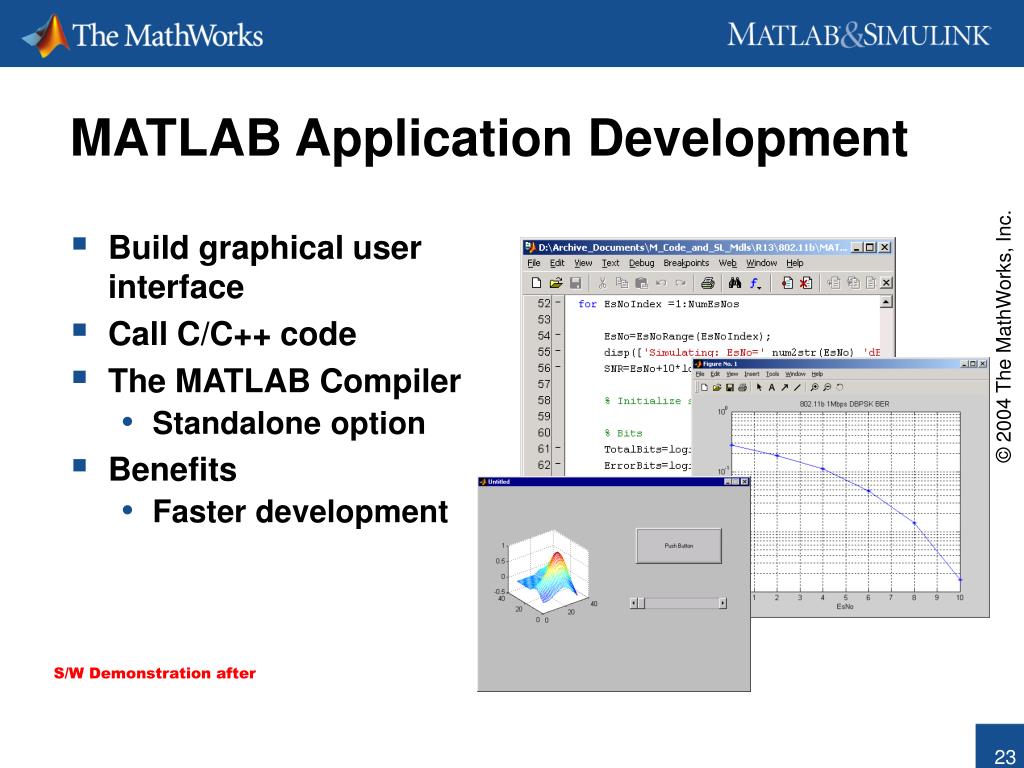Maximize the Figure No. 1 window
Viewport: 1024px width, 768px height.
[x=973, y=364]
